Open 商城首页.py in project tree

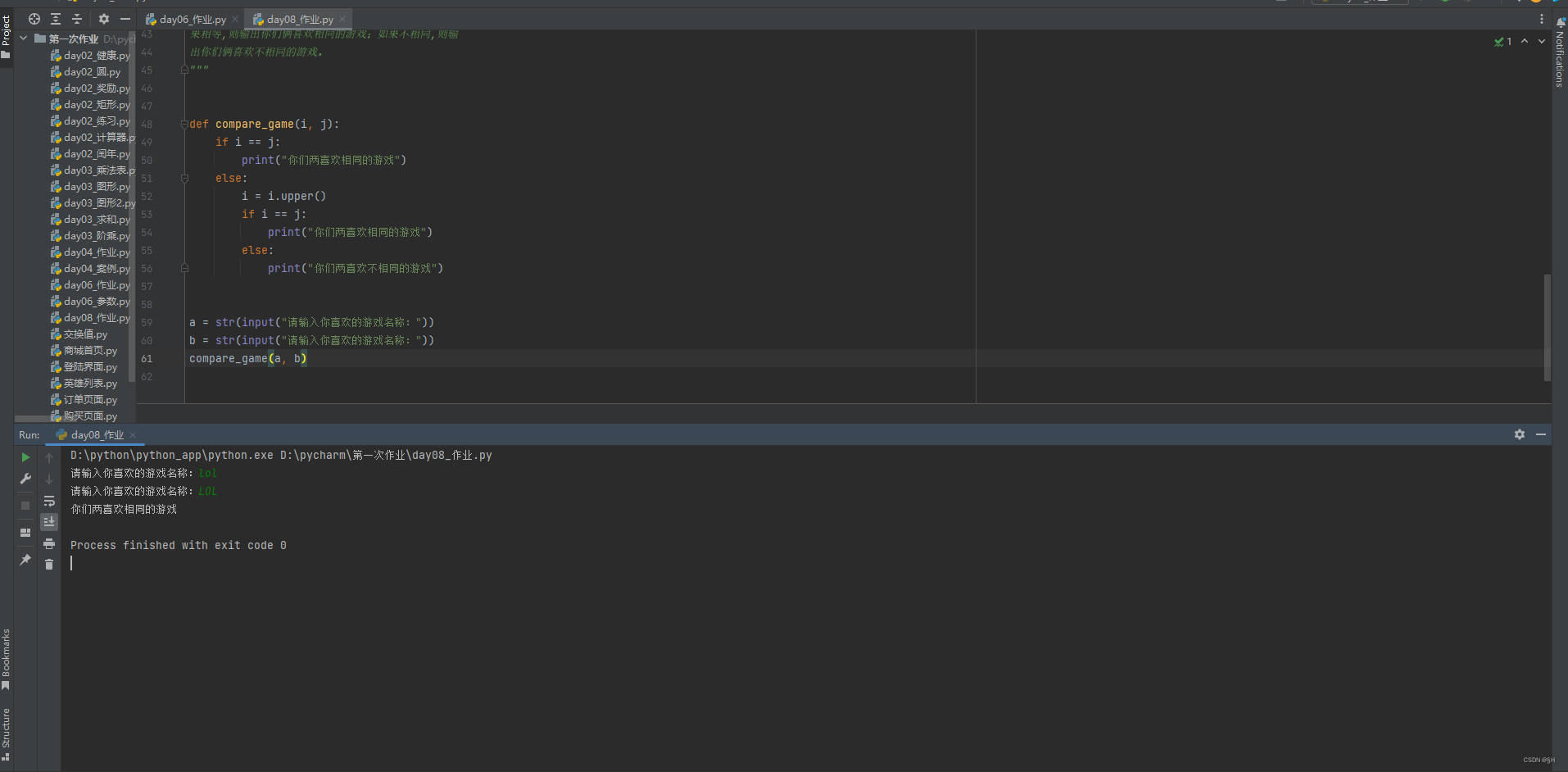tap(84, 351)
